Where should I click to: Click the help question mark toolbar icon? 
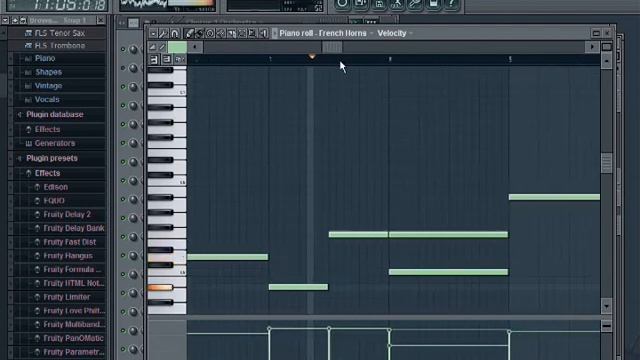click(x=451, y=4)
